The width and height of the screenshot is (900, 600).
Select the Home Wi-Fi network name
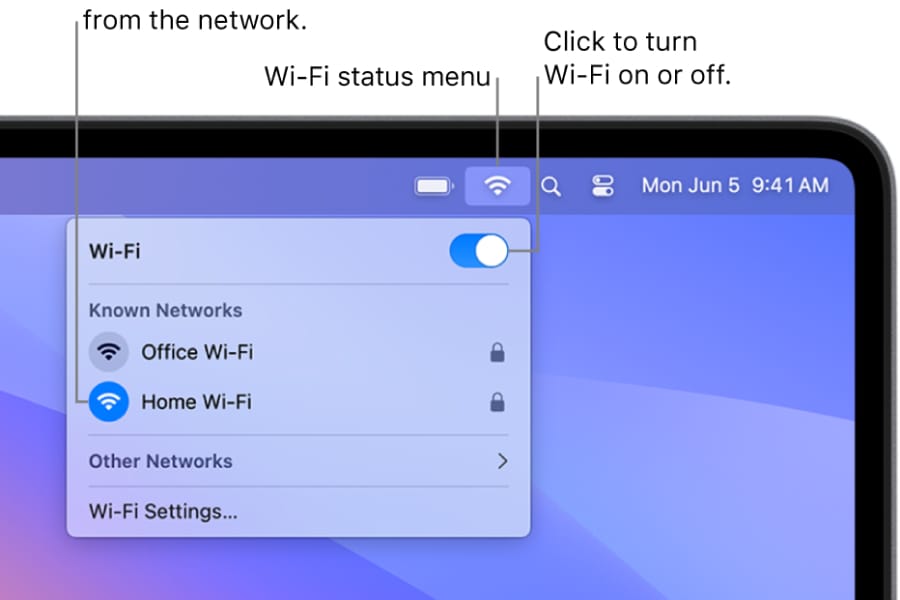click(196, 402)
